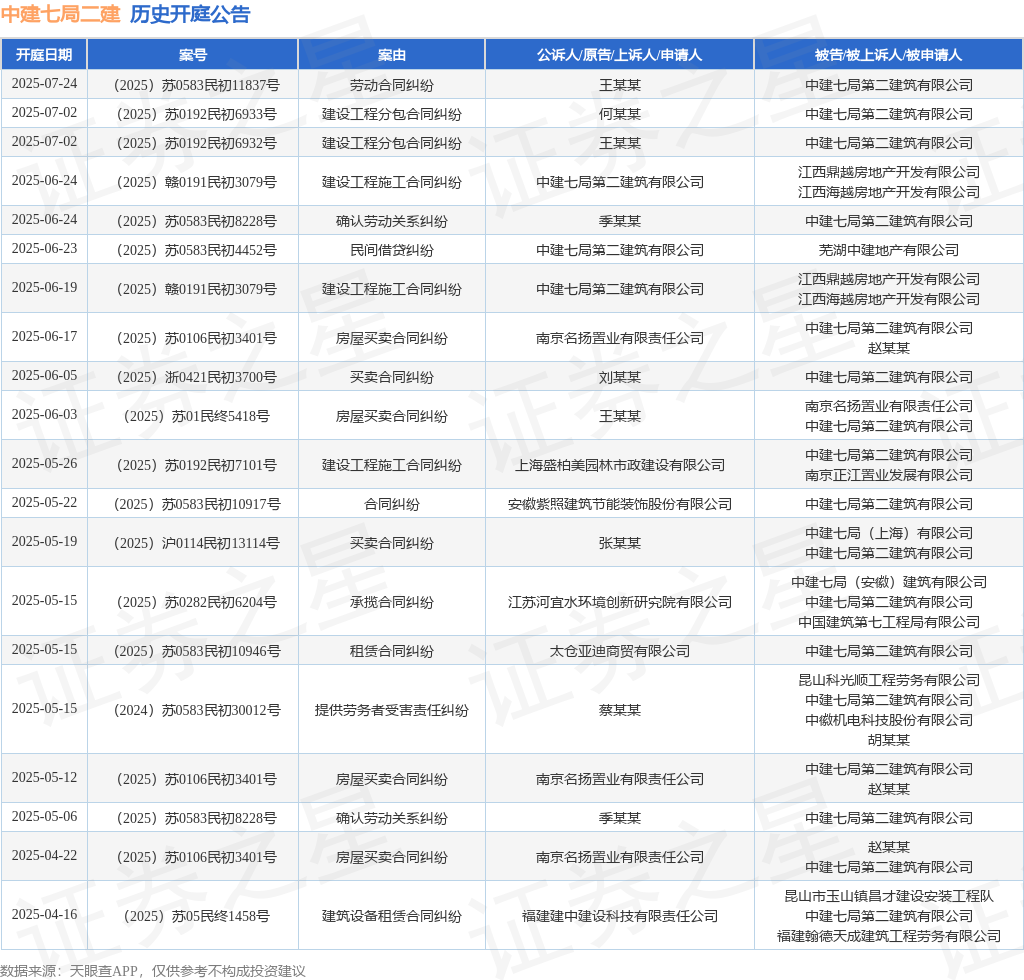The height and width of the screenshot is (980, 1024).
Task: Select date cell 2025-05-06
Action: (x=44, y=817)
